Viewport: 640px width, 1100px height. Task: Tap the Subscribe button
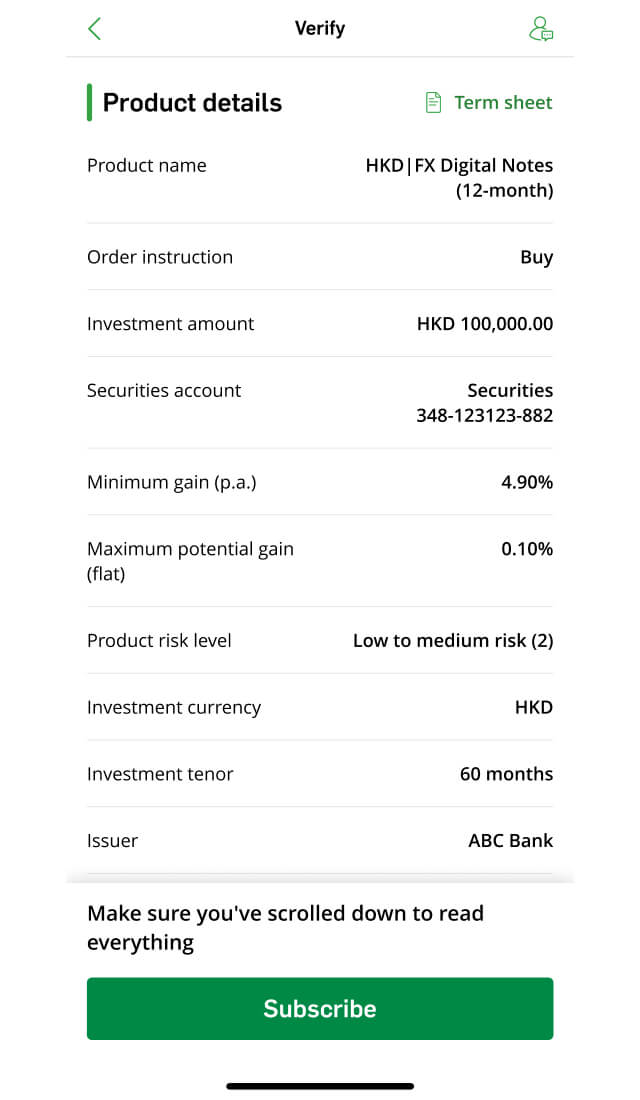[x=320, y=1008]
